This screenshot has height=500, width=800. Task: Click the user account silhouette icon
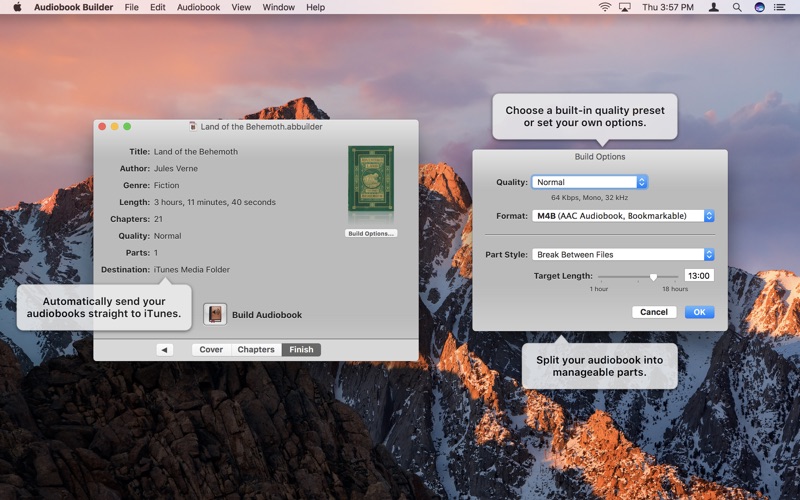point(714,7)
